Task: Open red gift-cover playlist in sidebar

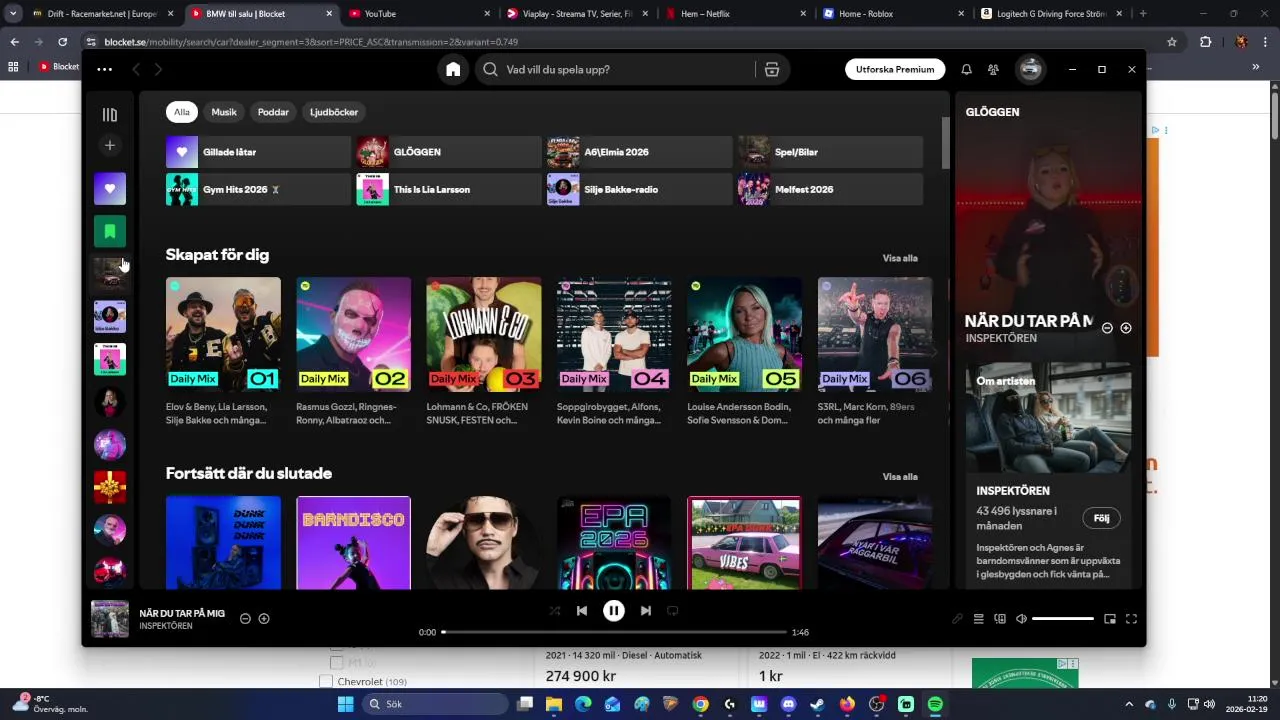Action: pos(110,487)
